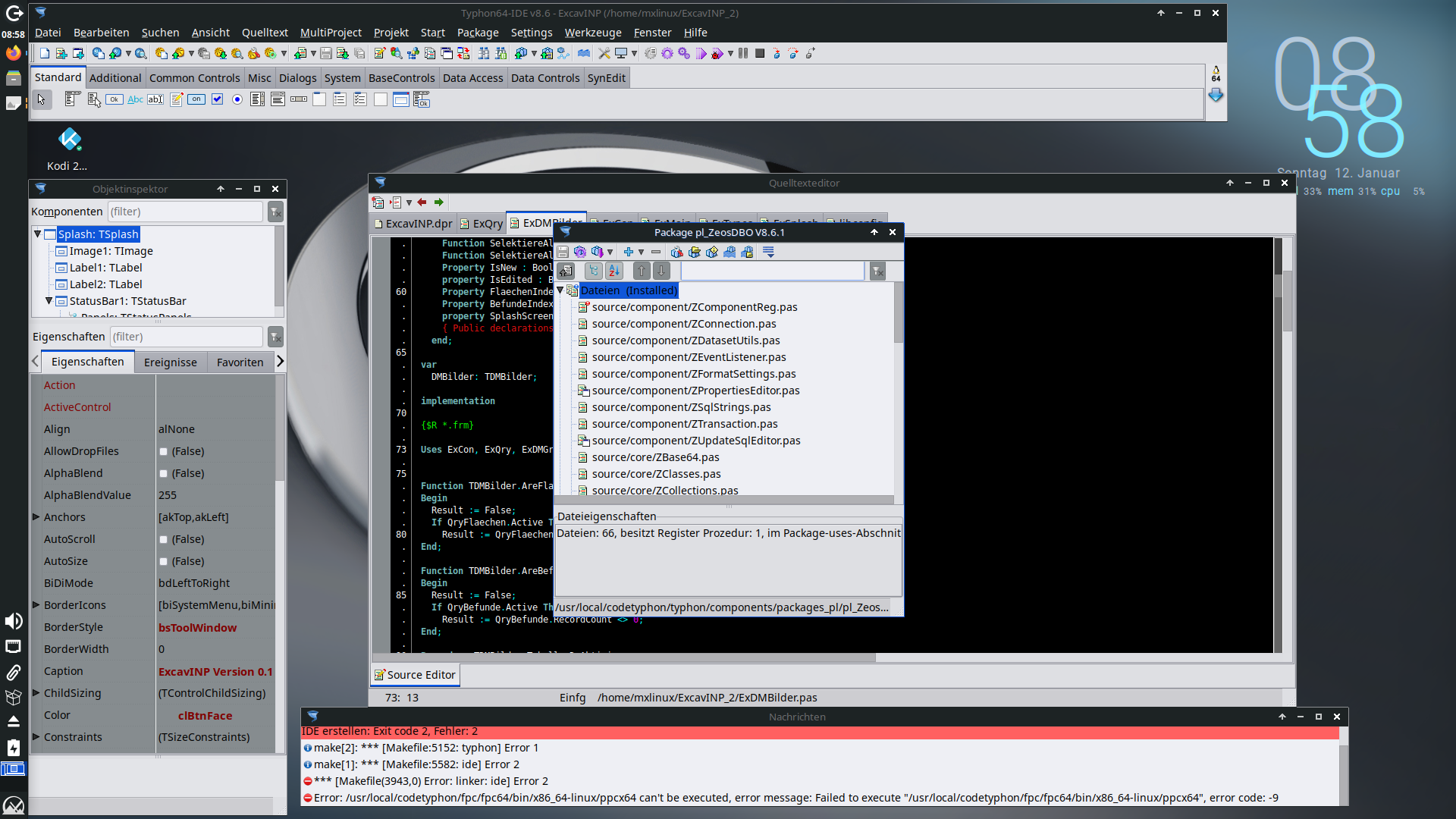Click the Stop execution icon

(x=760, y=53)
